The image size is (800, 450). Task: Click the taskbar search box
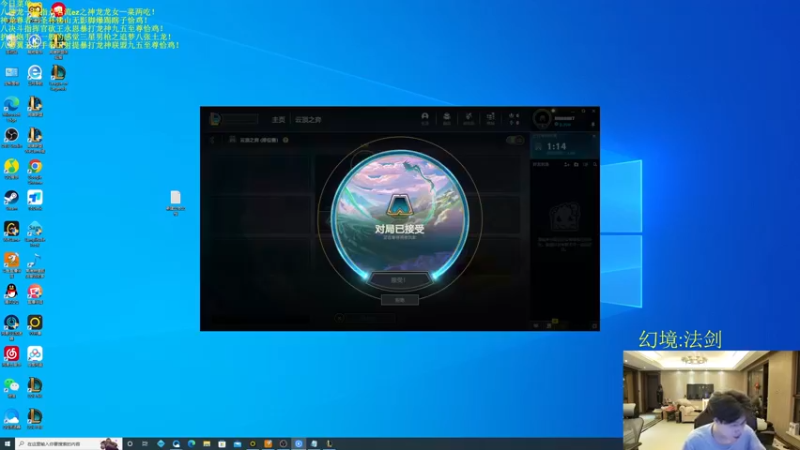[69, 444]
